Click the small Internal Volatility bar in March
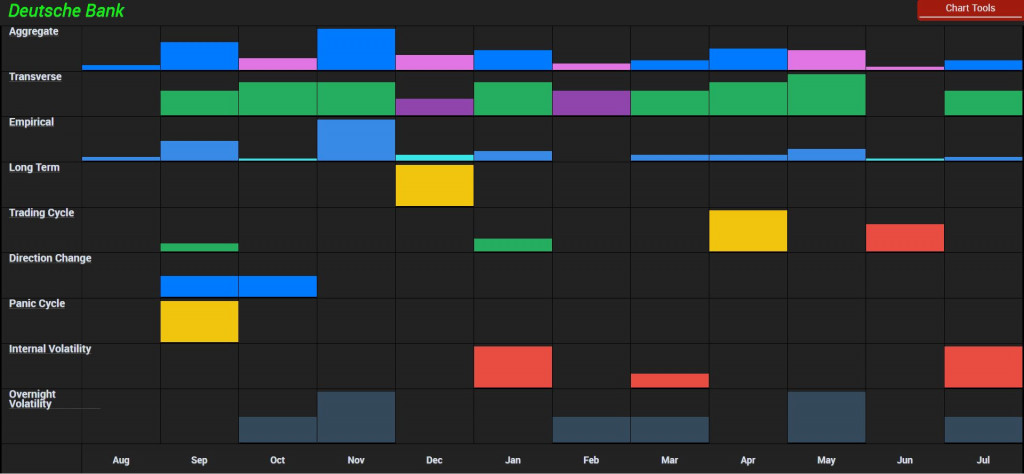The width and height of the screenshot is (1024, 474). 669,381
